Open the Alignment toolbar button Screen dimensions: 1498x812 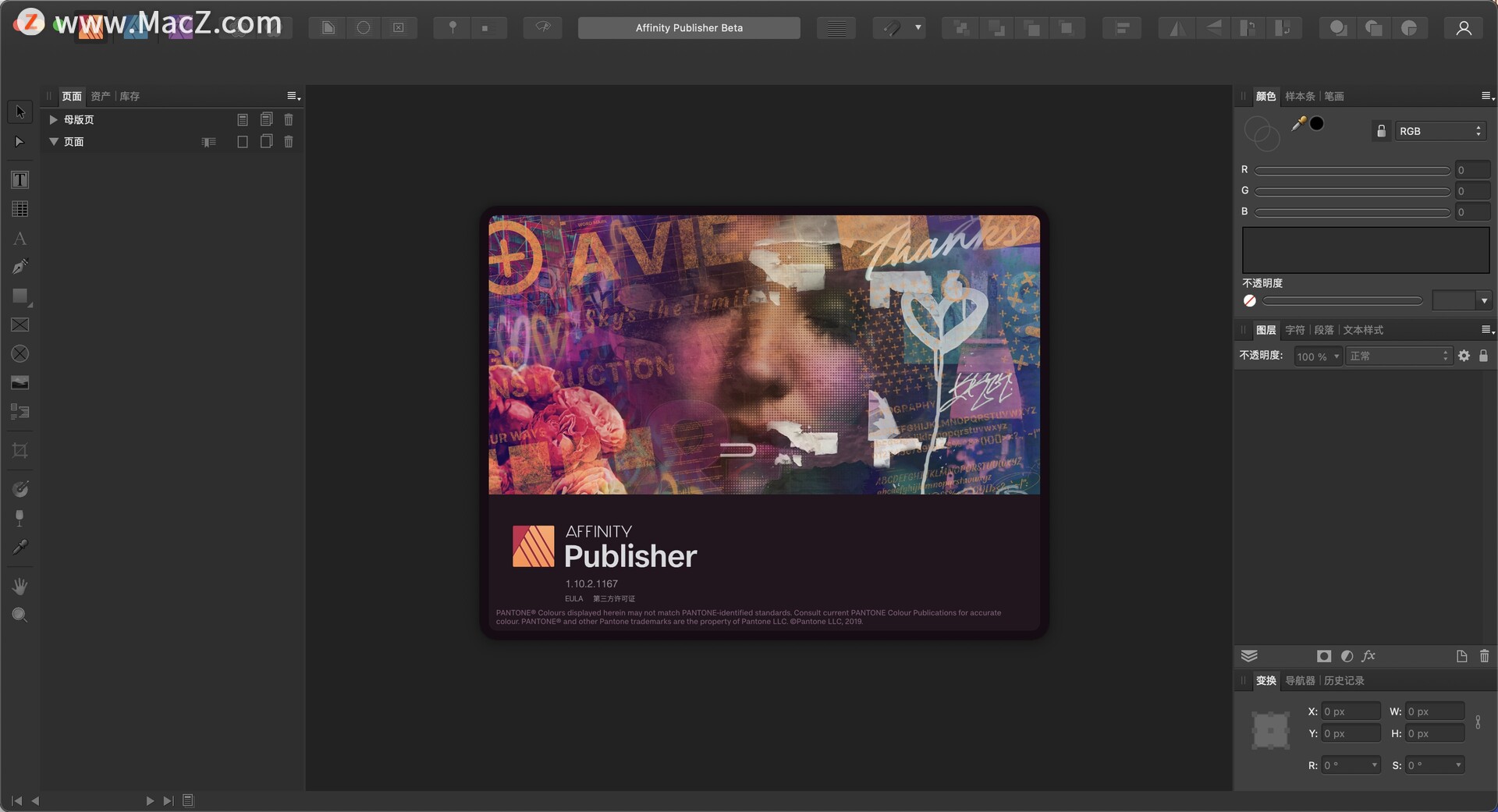[x=1122, y=28]
